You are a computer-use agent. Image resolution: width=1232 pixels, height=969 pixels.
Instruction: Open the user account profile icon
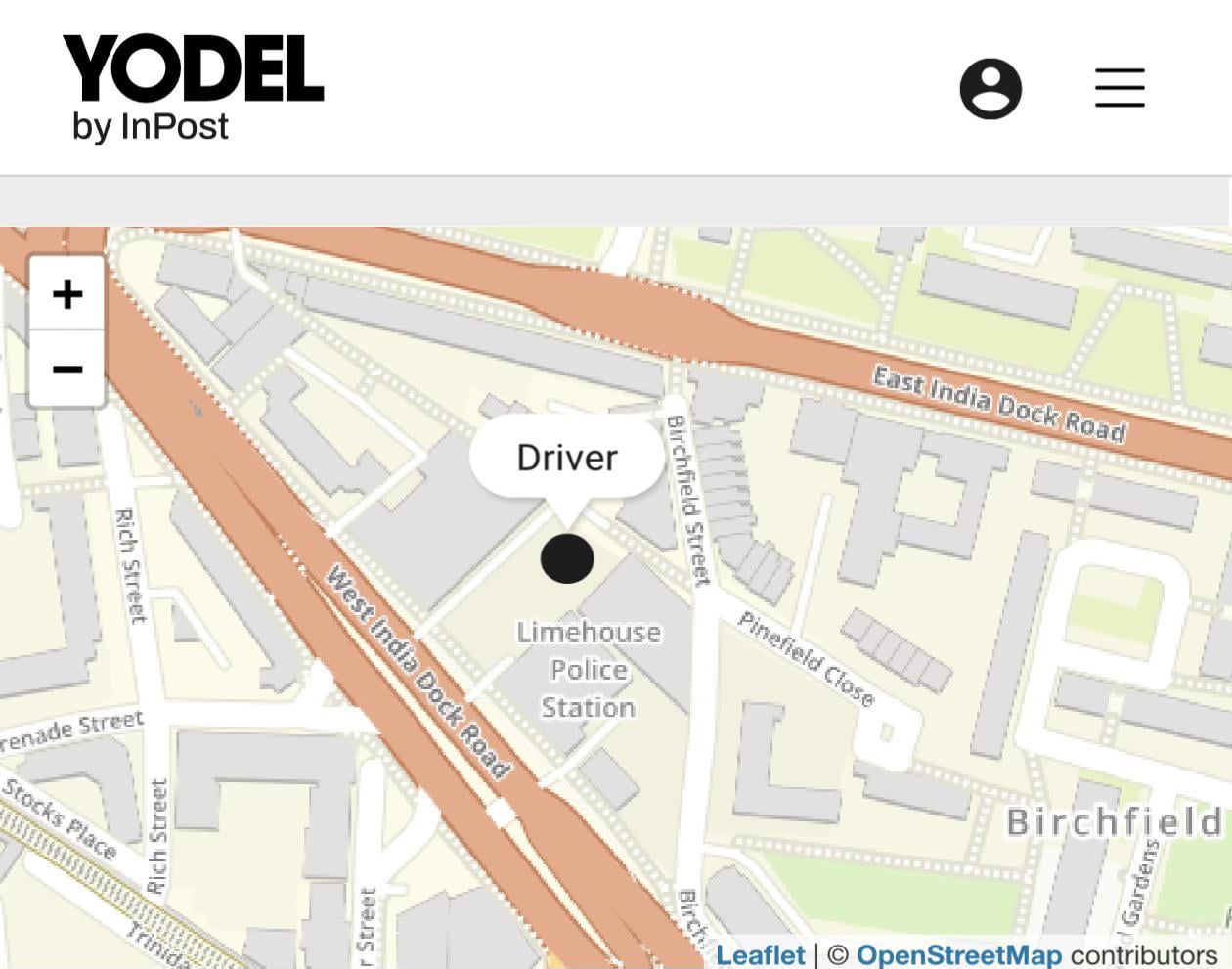(990, 88)
